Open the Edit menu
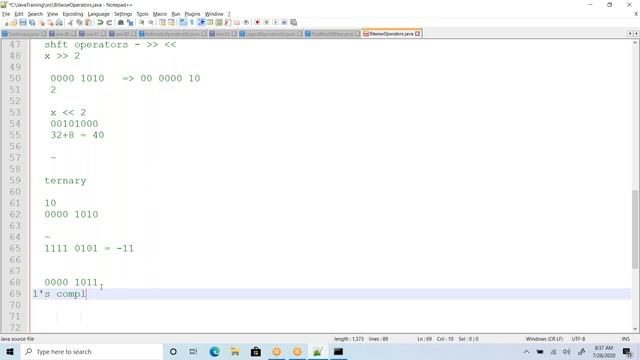640x360 pixels. point(19,14)
